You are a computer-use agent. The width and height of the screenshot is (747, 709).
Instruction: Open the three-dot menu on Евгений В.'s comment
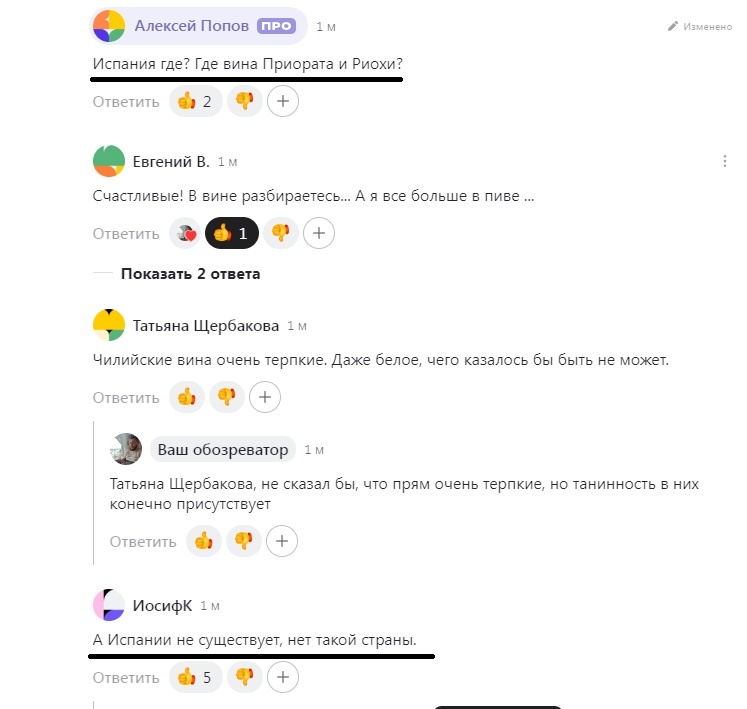click(725, 161)
